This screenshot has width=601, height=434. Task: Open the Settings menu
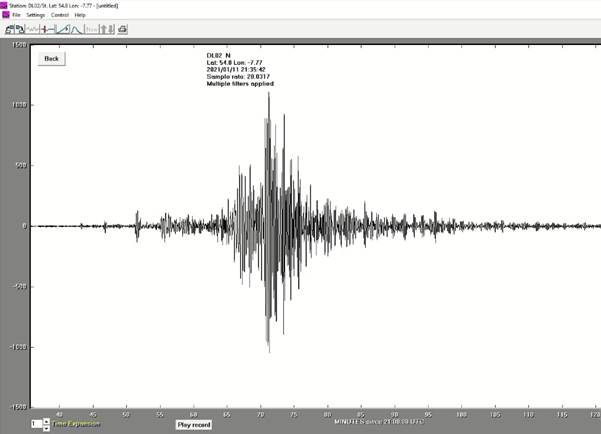tap(36, 15)
